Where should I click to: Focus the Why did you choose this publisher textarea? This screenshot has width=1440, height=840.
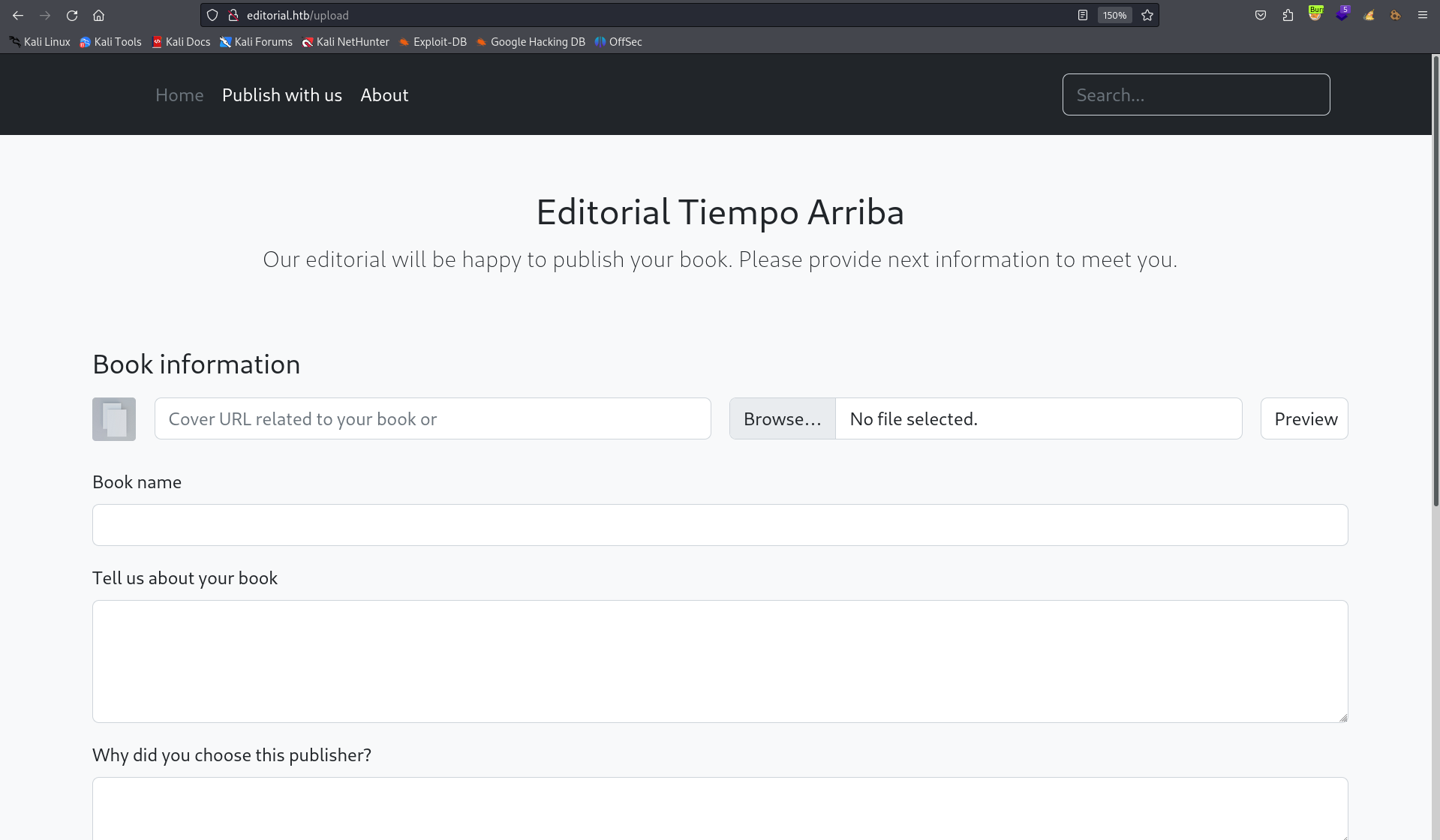click(x=720, y=808)
